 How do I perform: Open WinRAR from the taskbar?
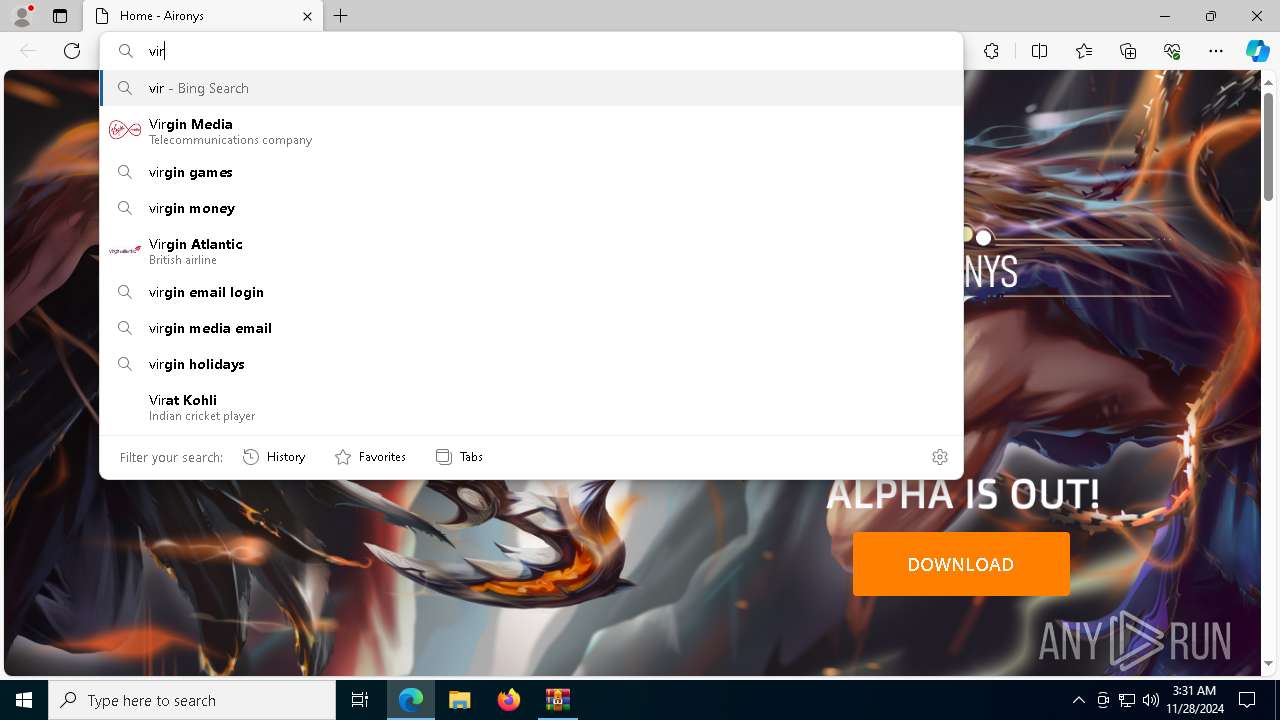[557, 700]
